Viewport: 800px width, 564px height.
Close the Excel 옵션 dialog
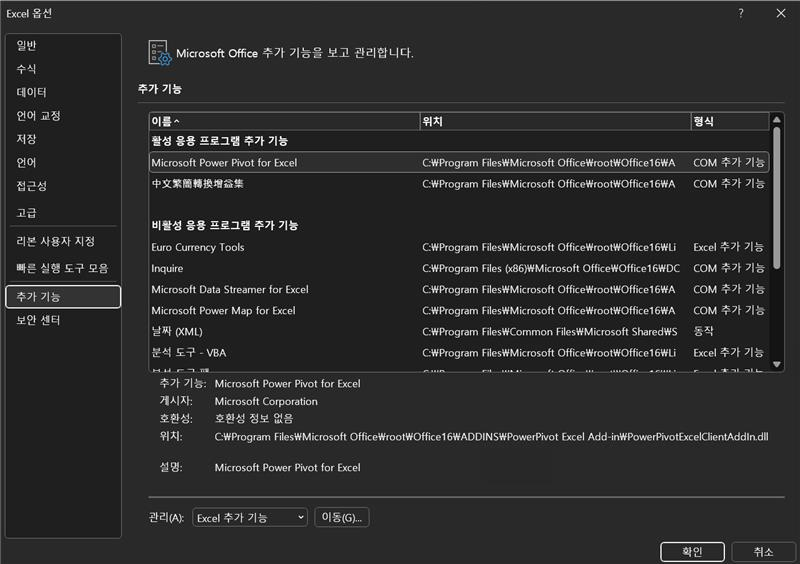(781, 13)
